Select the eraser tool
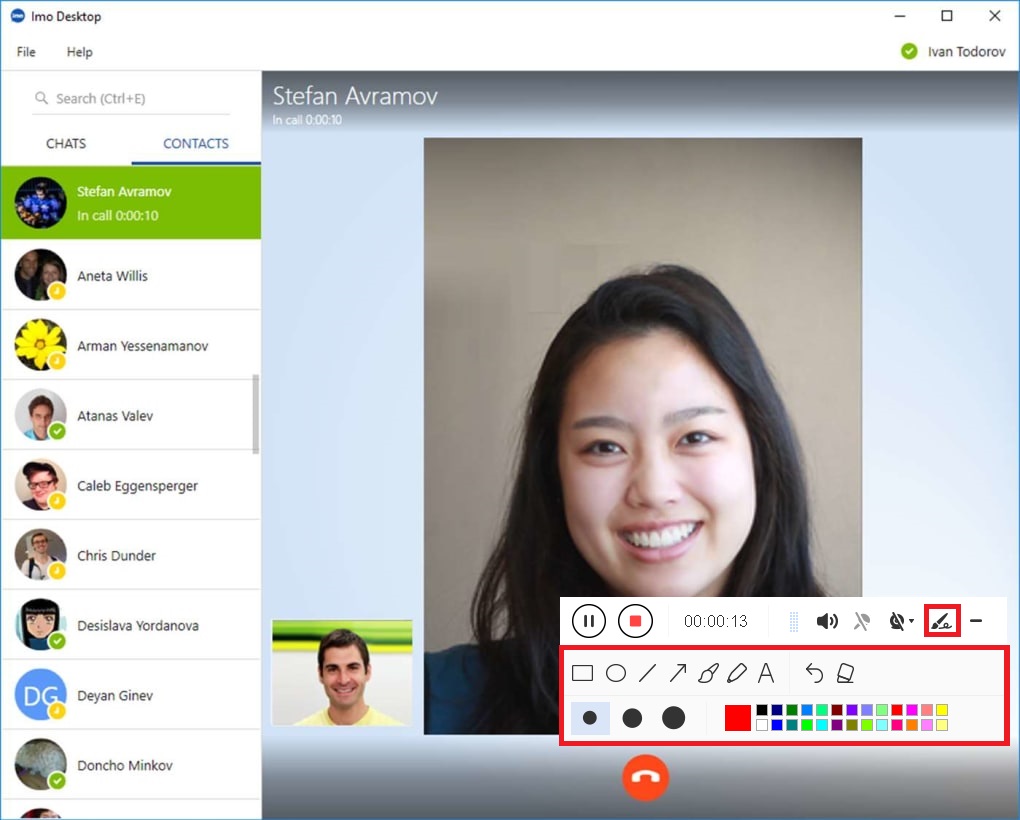Viewport: 1020px width, 820px height. point(845,672)
